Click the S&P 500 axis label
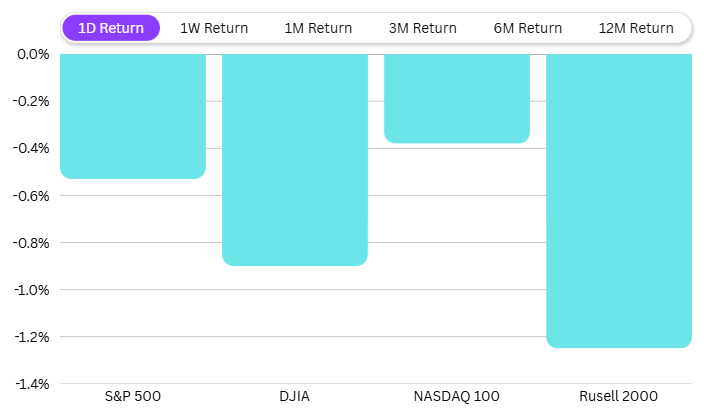708x413 pixels. [133, 397]
